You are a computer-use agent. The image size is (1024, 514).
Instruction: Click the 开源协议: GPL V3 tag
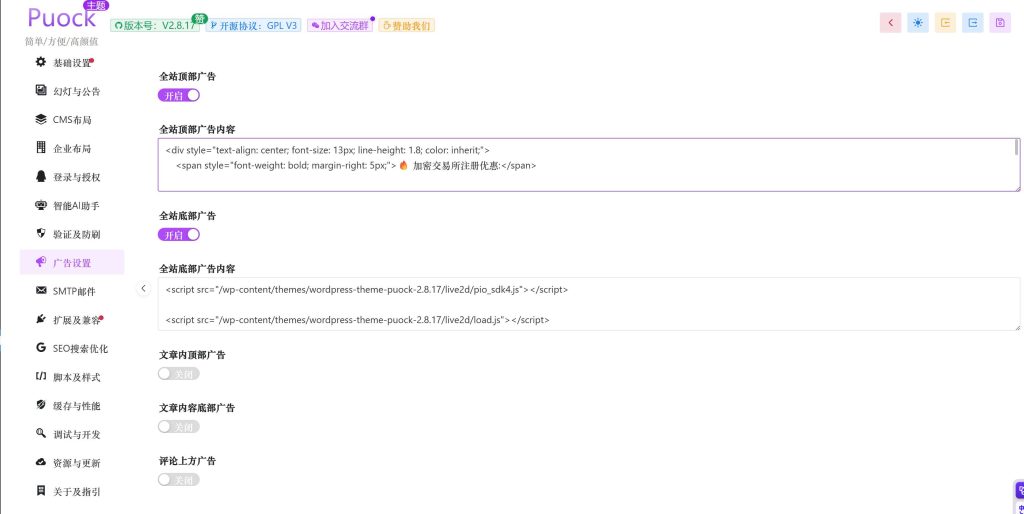tap(253, 25)
